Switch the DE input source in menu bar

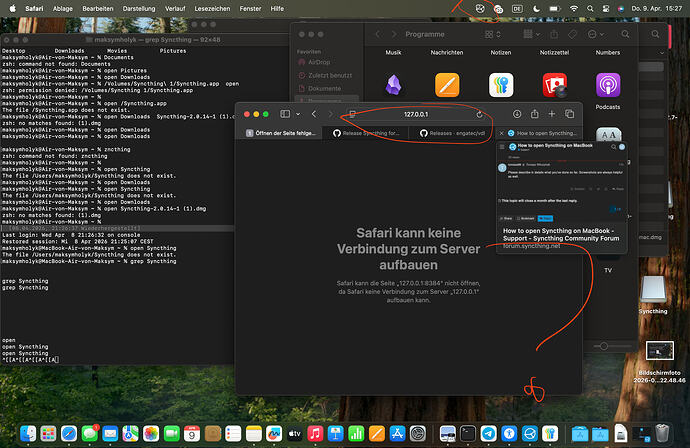coord(517,8)
